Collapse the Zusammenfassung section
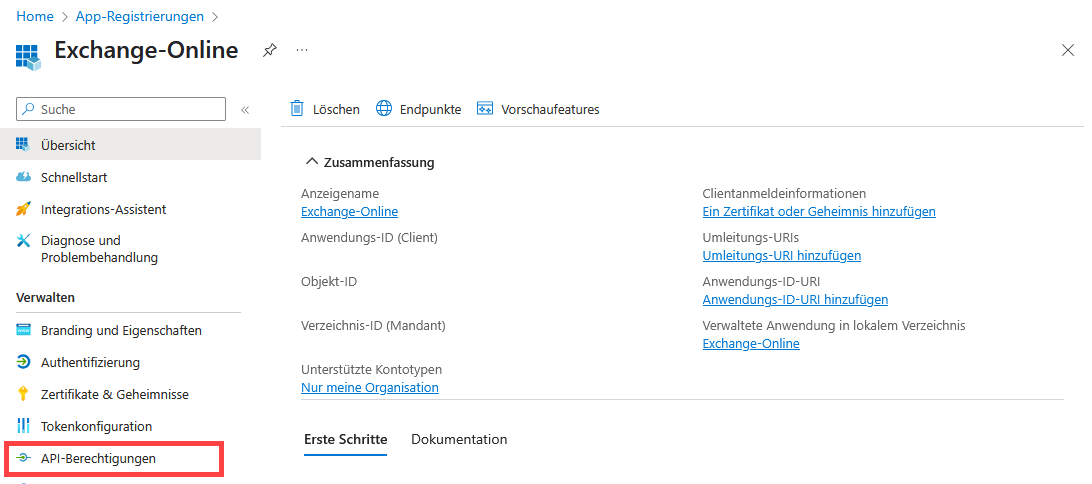The width and height of the screenshot is (1092, 484). pyautogui.click(x=312, y=162)
